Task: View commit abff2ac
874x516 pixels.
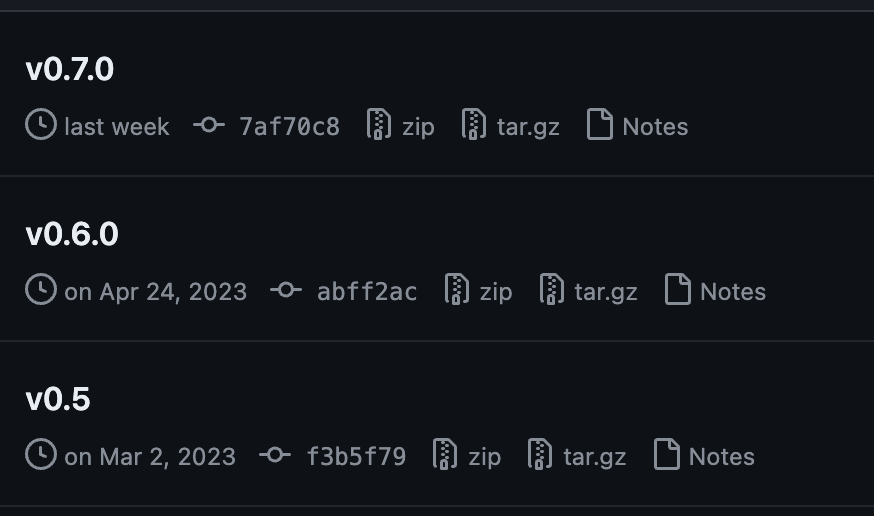Action: pyautogui.click(x=367, y=291)
